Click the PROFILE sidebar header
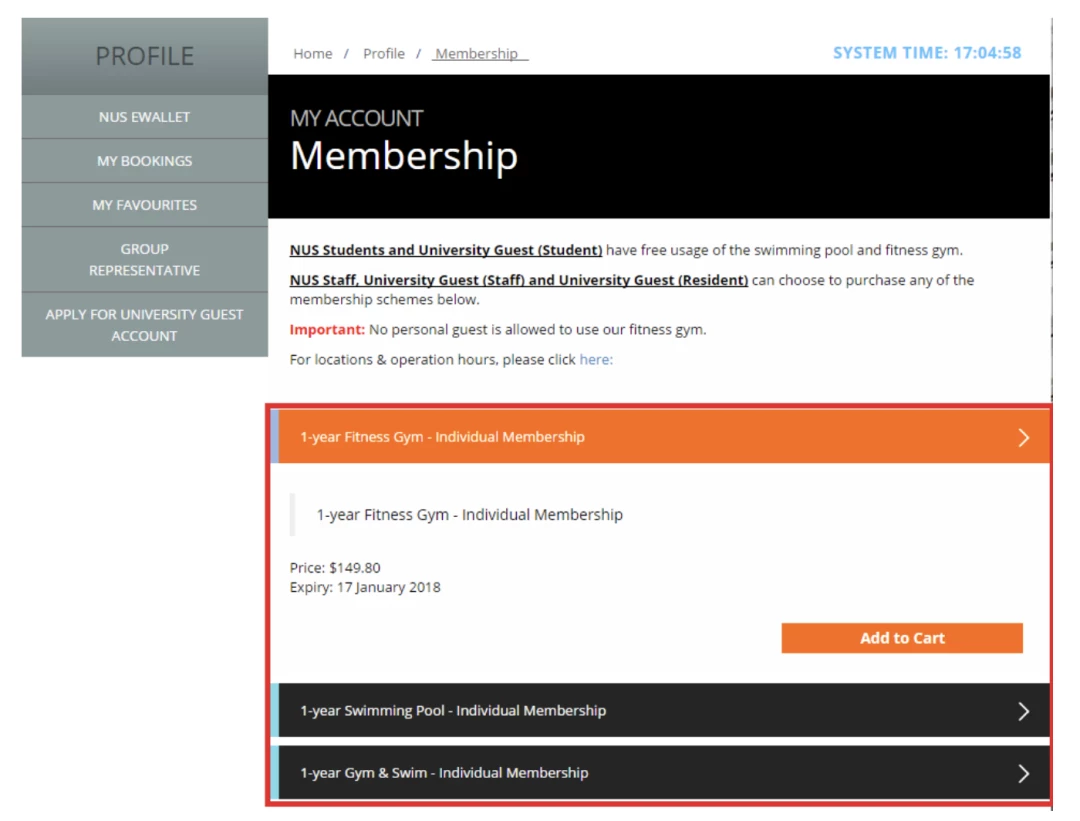Viewport: 1080px width, 821px height. [145, 56]
